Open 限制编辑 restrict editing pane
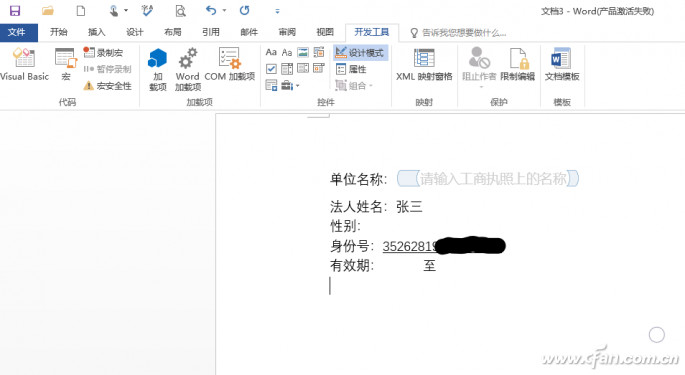 [518, 64]
